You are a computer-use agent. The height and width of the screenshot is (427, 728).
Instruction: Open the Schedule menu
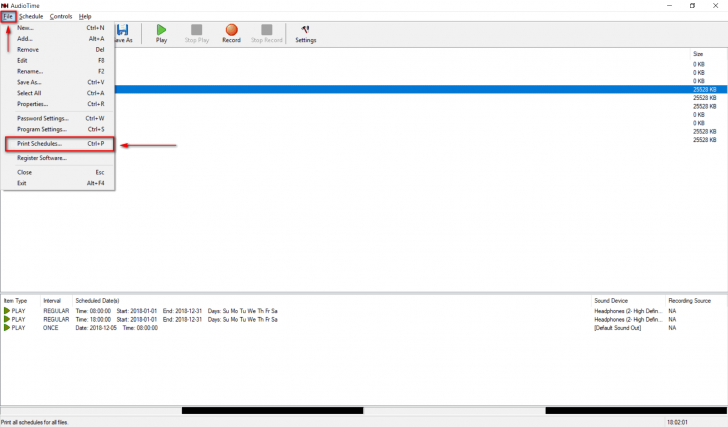tap(31, 16)
